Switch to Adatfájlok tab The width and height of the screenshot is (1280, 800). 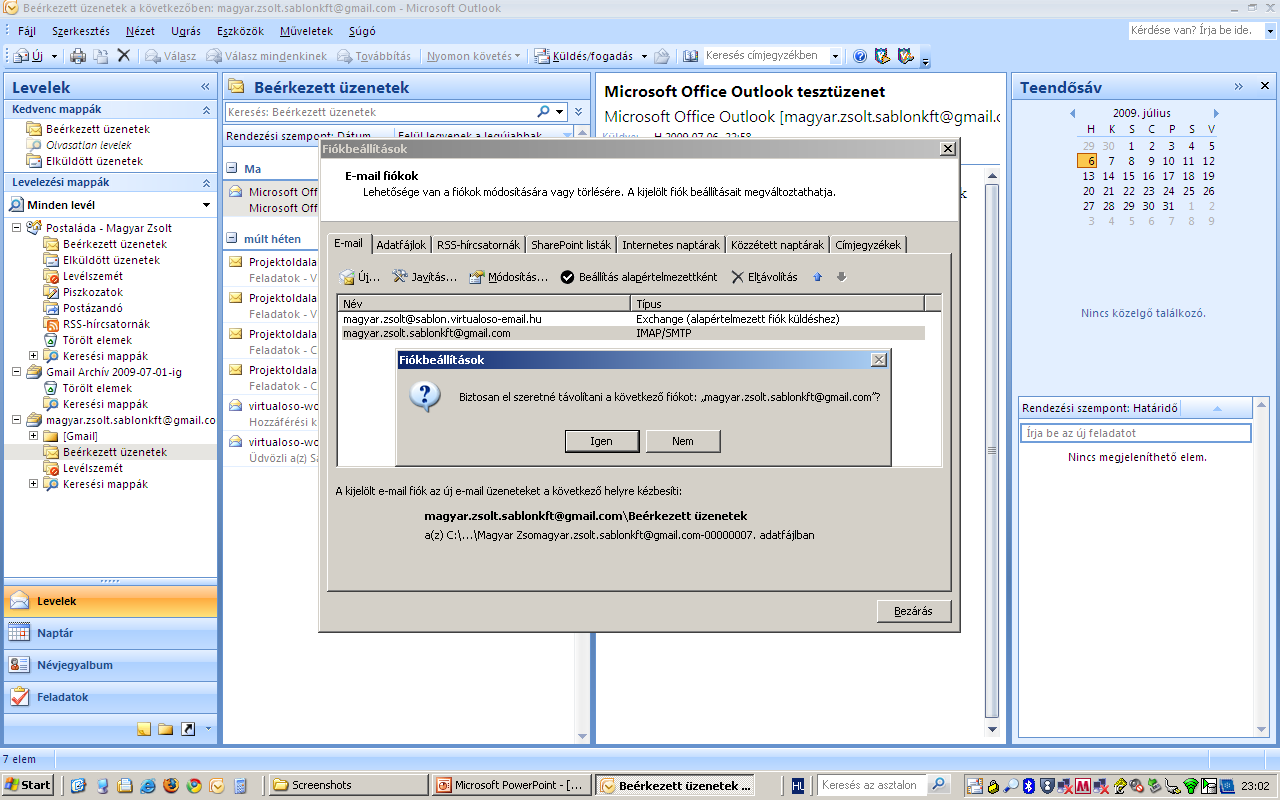(x=401, y=245)
